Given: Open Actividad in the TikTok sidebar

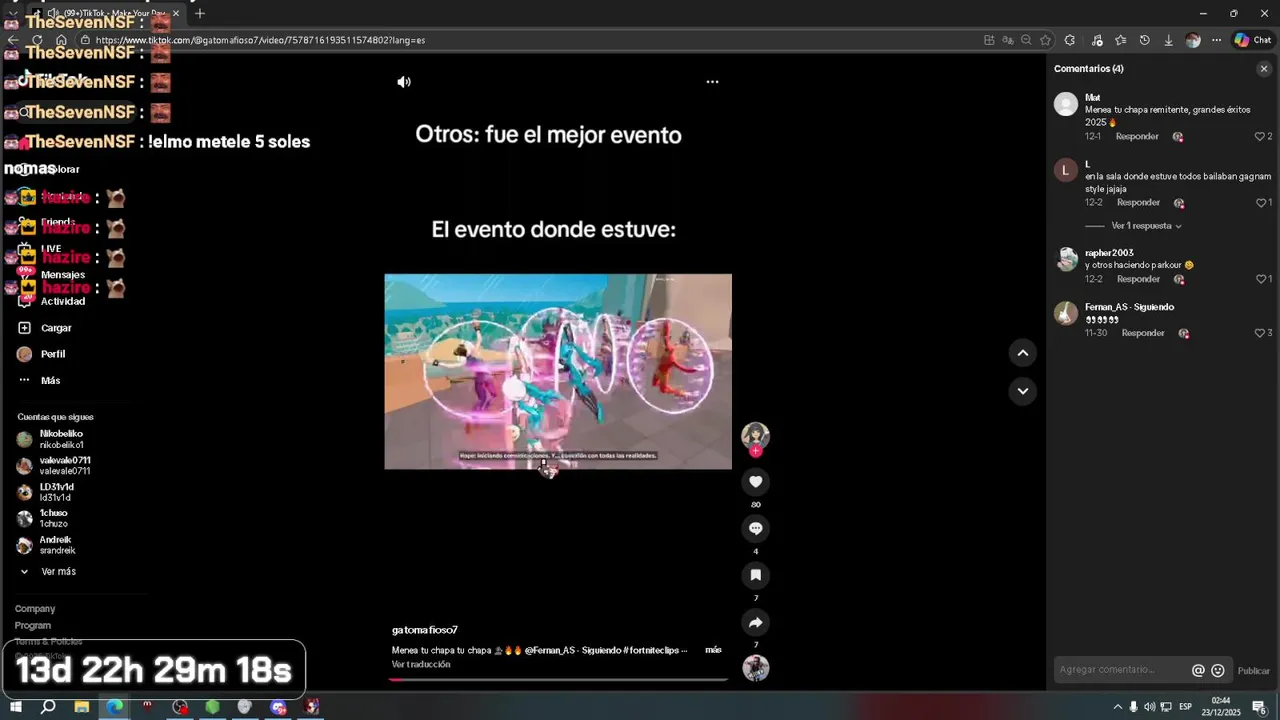Looking at the screenshot, I should point(52,301).
